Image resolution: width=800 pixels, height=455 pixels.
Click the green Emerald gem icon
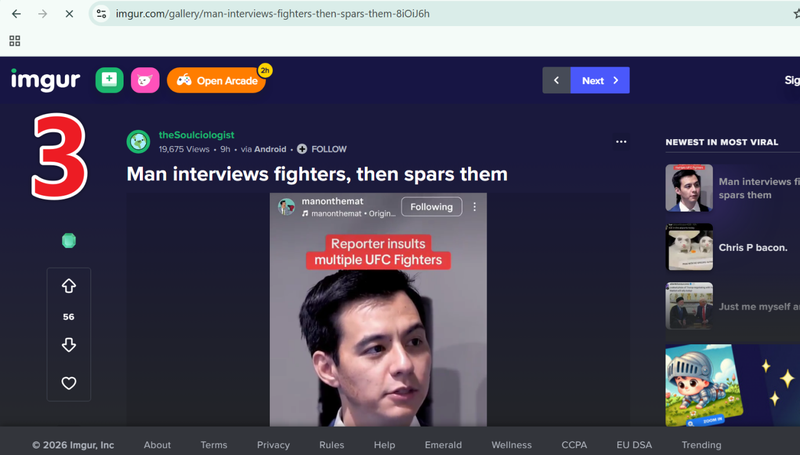coord(69,240)
